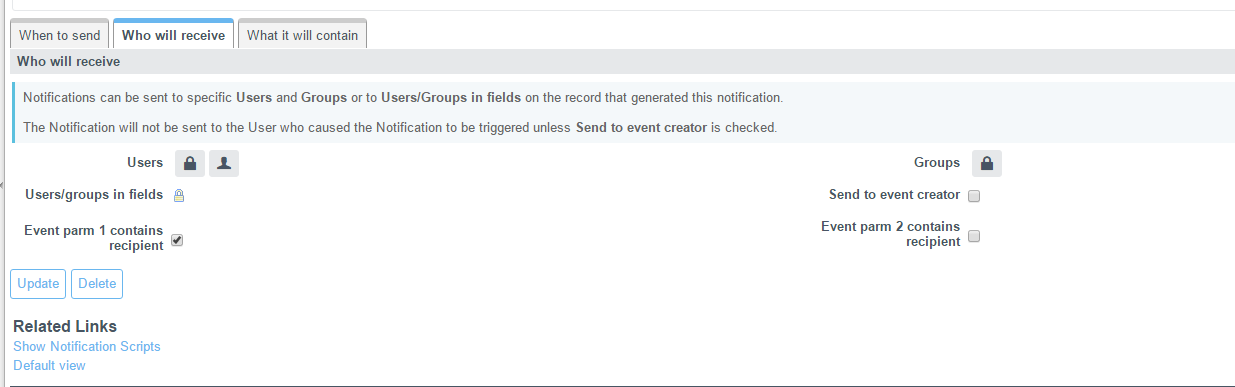Switch to the When to send tab
1235x387 pixels.
point(60,35)
